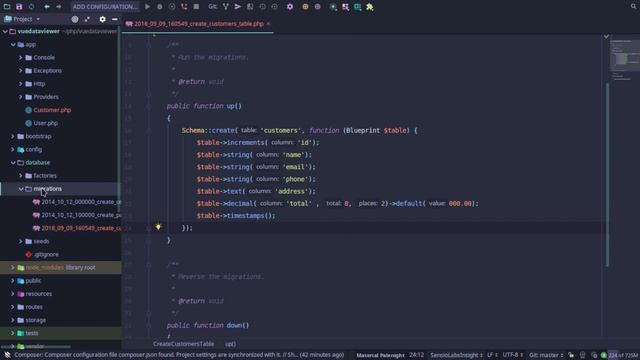Expand the Http folder
640x360 pixels.
click(21, 84)
